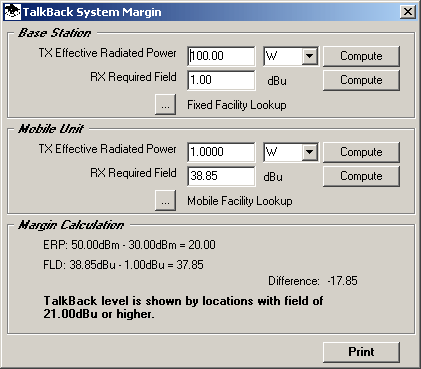Open Base Station power unit dropdown

(x=309, y=56)
